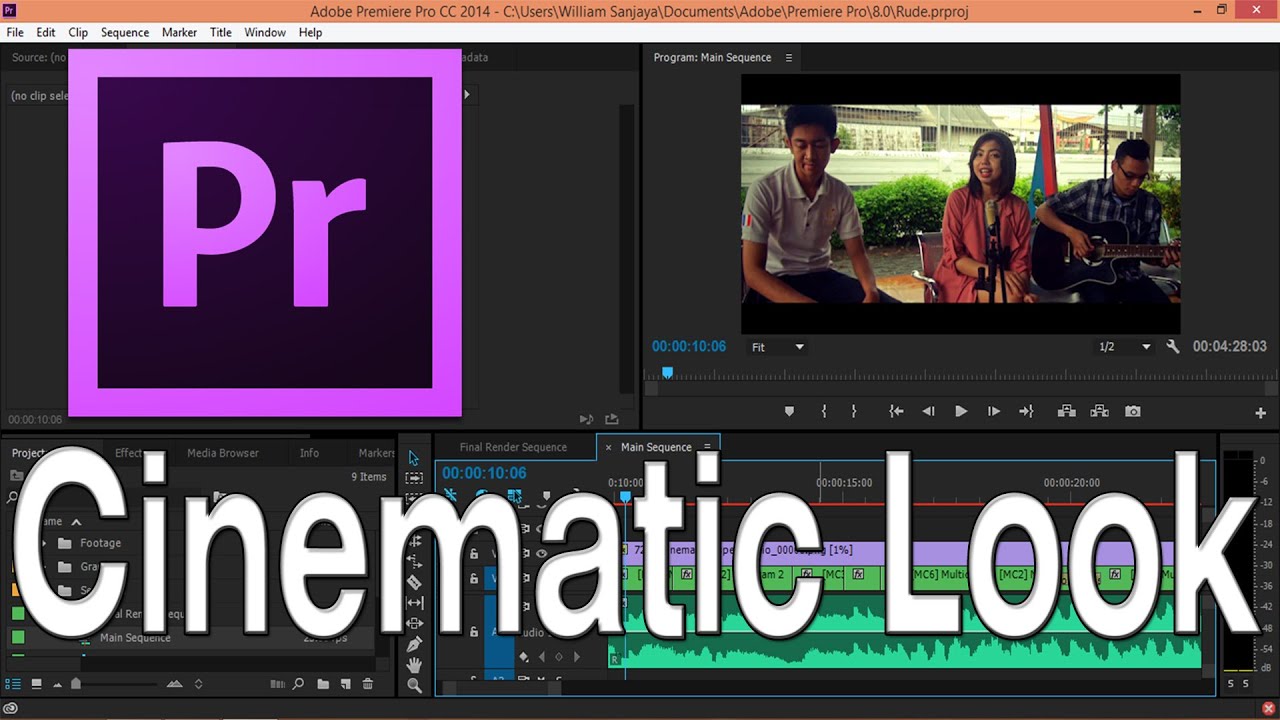
Task: Switch Project panel to list view
Action: point(14,684)
